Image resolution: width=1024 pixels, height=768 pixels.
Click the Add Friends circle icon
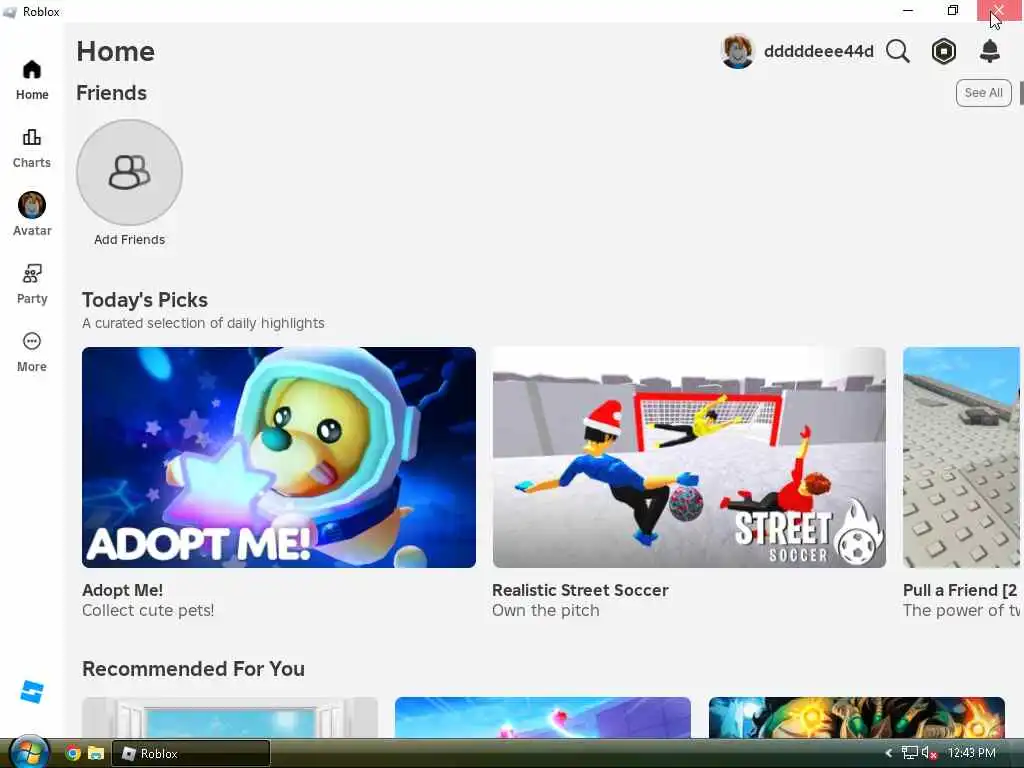[129, 172]
